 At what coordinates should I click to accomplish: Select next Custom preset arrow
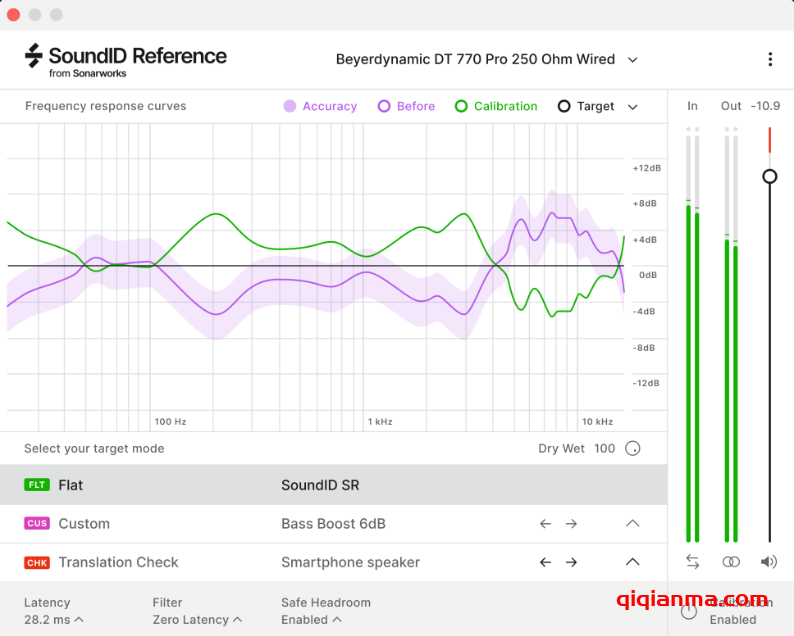pos(571,524)
